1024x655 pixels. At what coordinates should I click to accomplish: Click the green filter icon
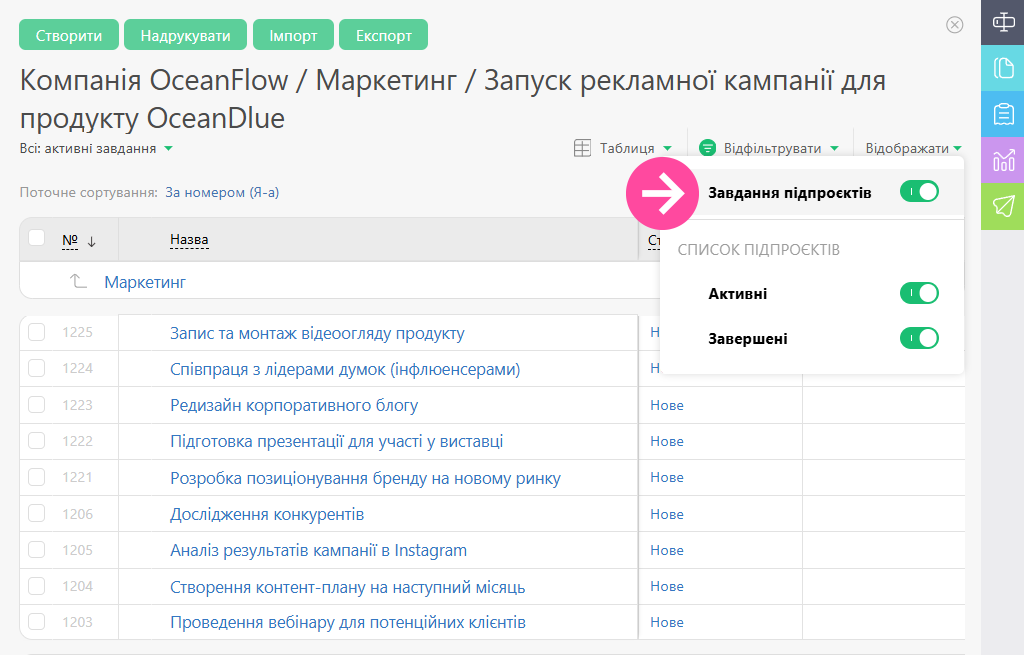(x=707, y=148)
